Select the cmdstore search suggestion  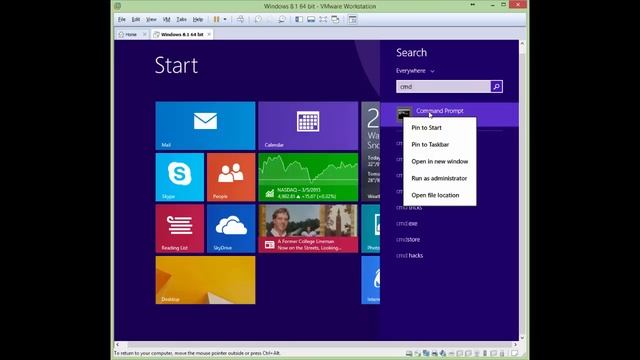(408, 240)
